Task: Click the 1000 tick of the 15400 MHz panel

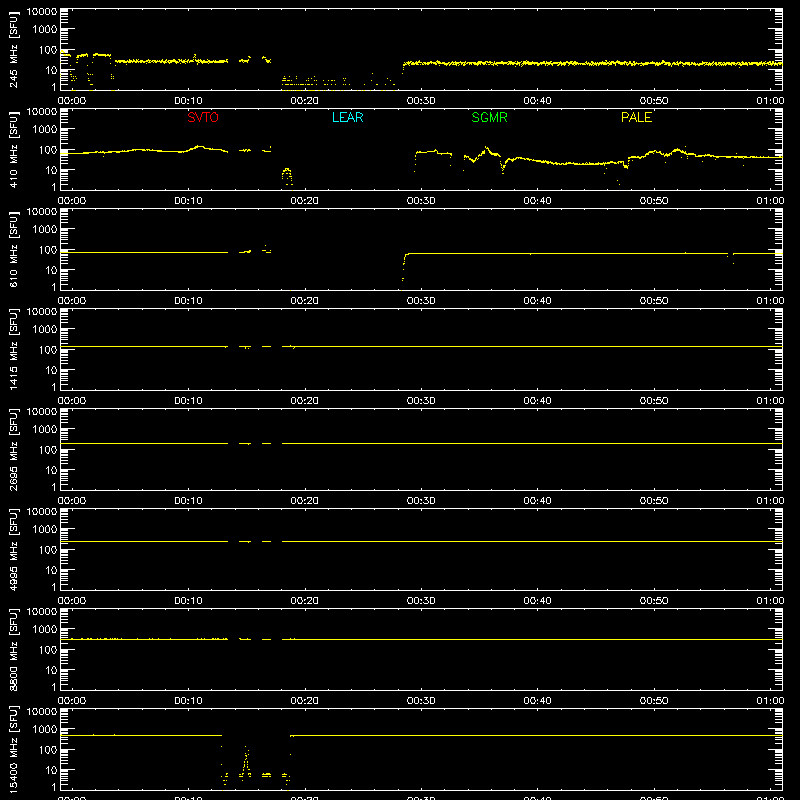Action: (44, 730)
